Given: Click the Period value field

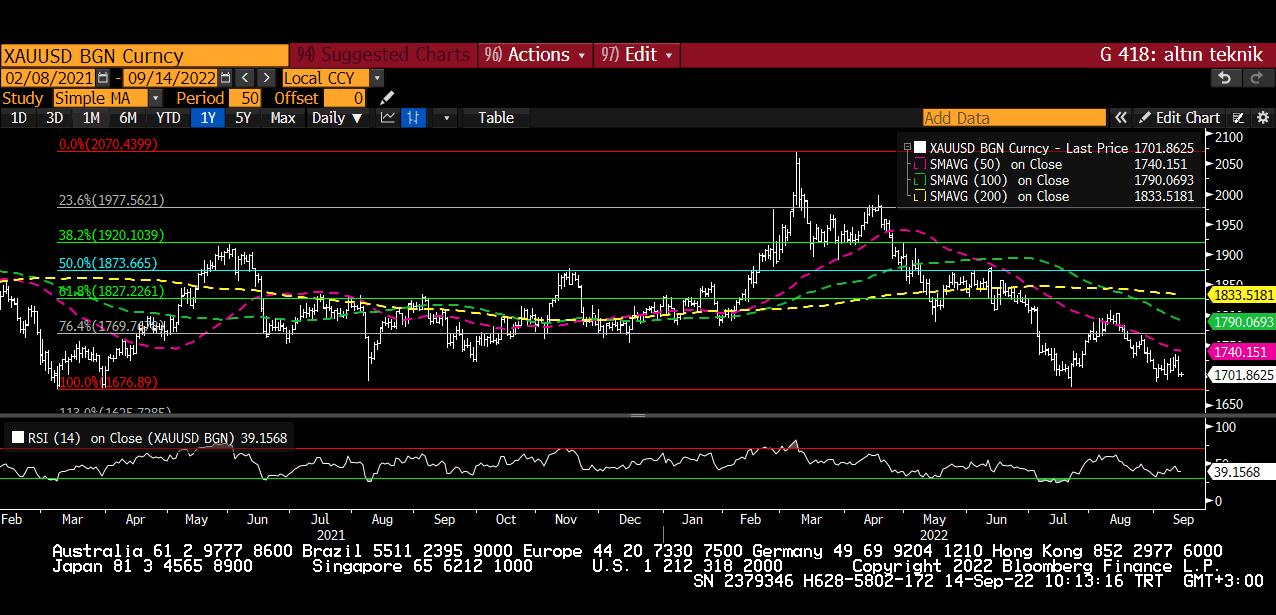Looking at the screenshot, I should pos(246,98).
